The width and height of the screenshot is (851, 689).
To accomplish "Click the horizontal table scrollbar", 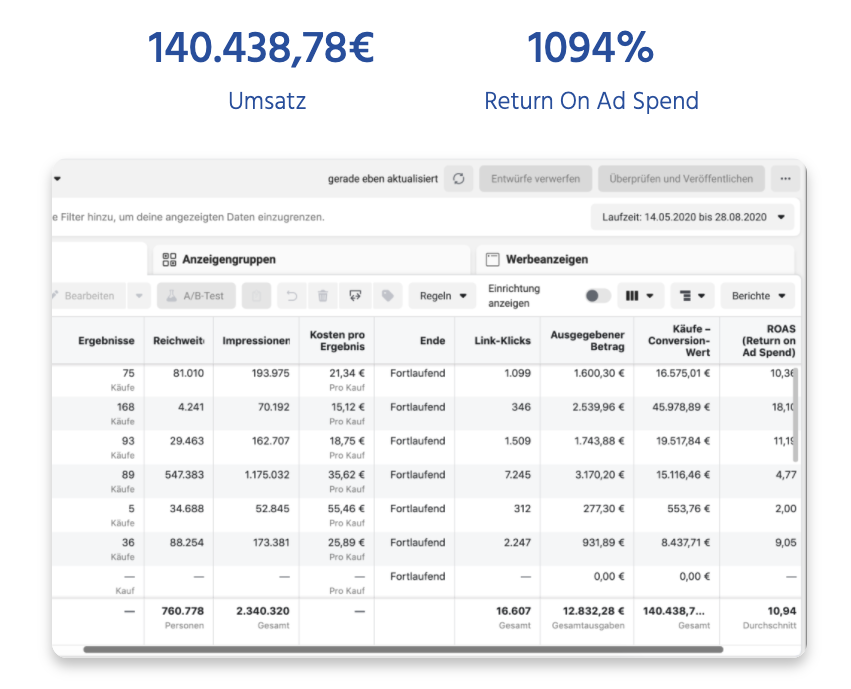I will click(400, 649).
